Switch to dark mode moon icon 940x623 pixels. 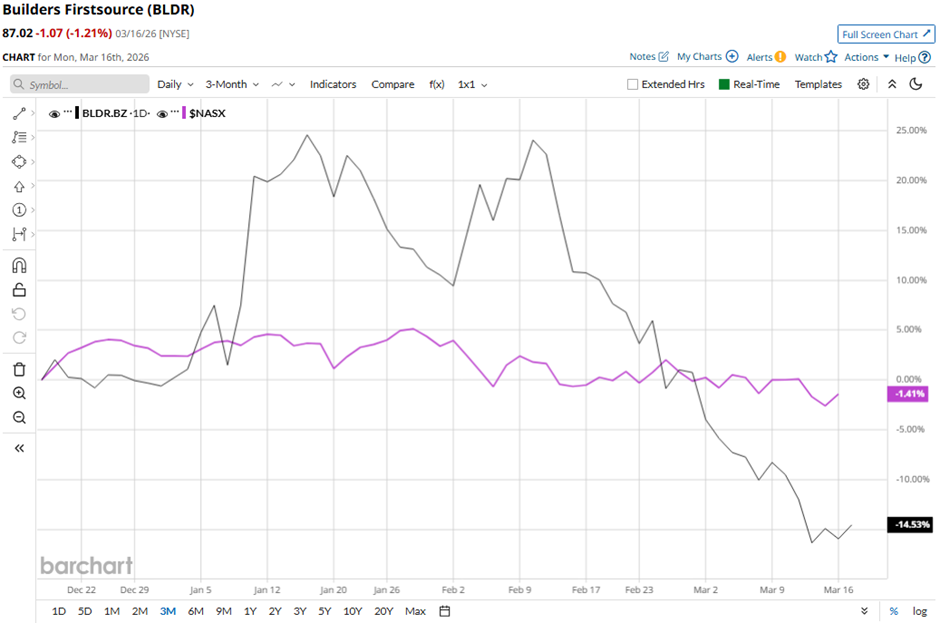tap(915, 84)
